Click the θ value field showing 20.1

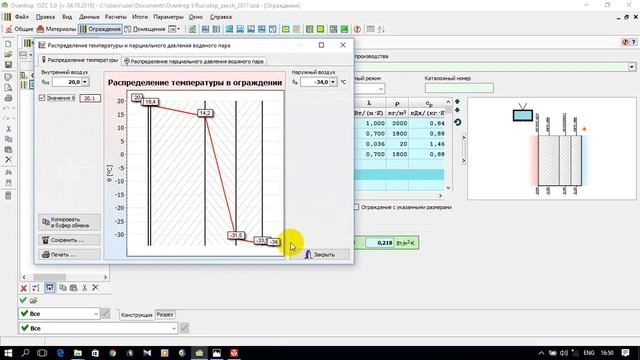90,98
